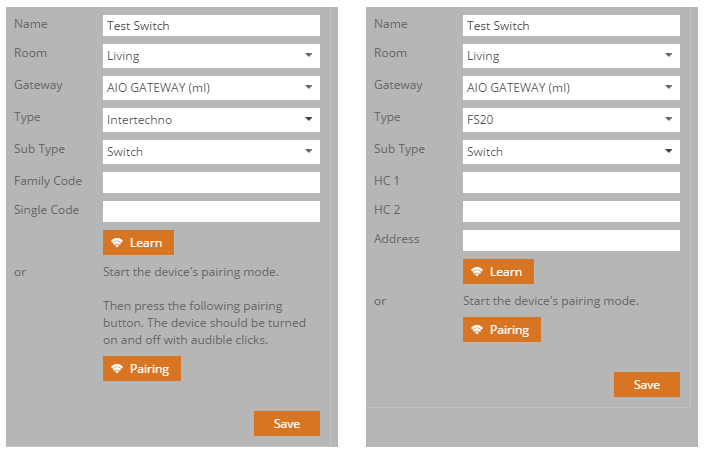The width and height of the screenshot is (707, 453).
Task: Click Learn button in FS20 form
Action: click(x=498, y=272)
